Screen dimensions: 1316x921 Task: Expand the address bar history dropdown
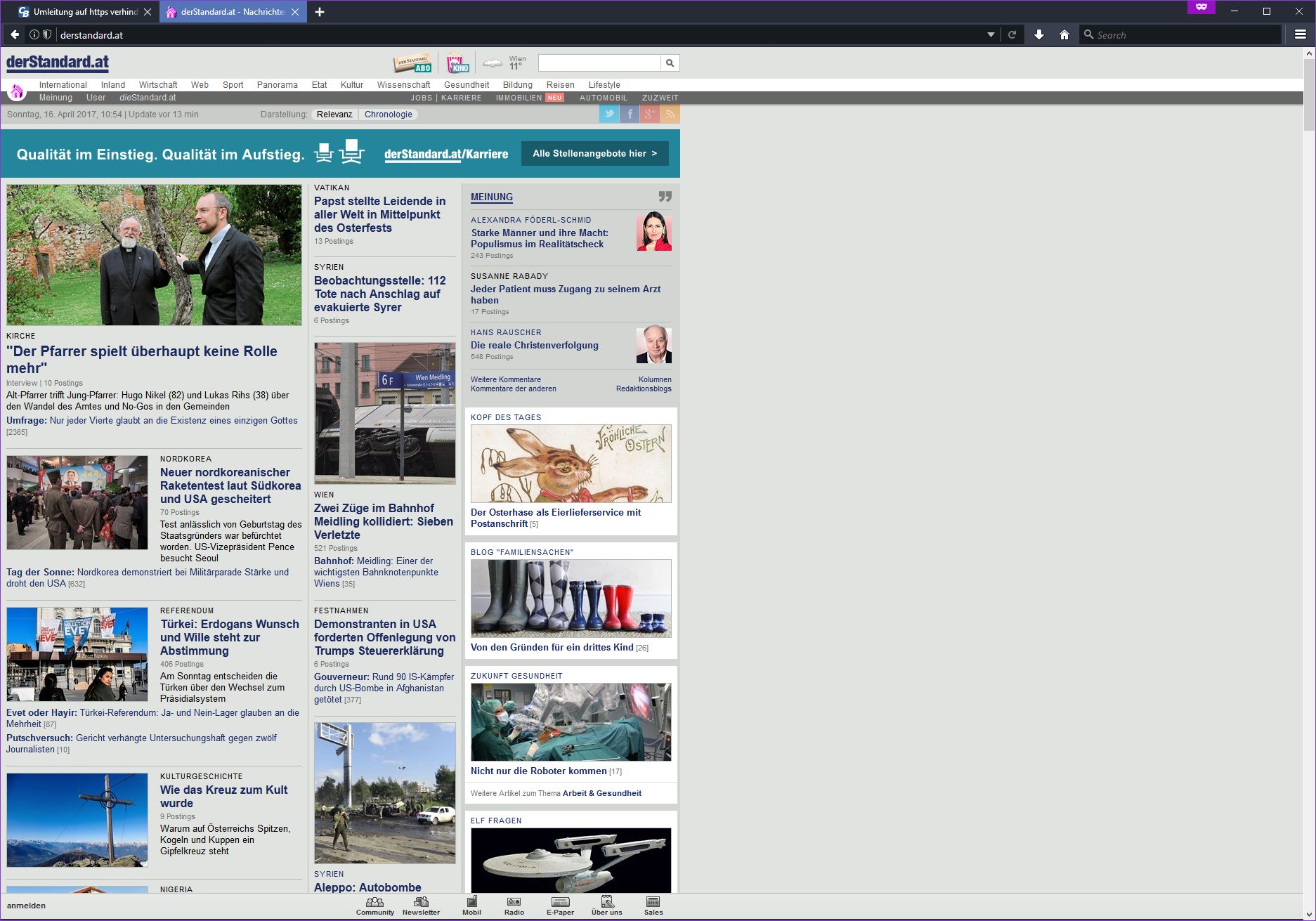pos(991,34)
